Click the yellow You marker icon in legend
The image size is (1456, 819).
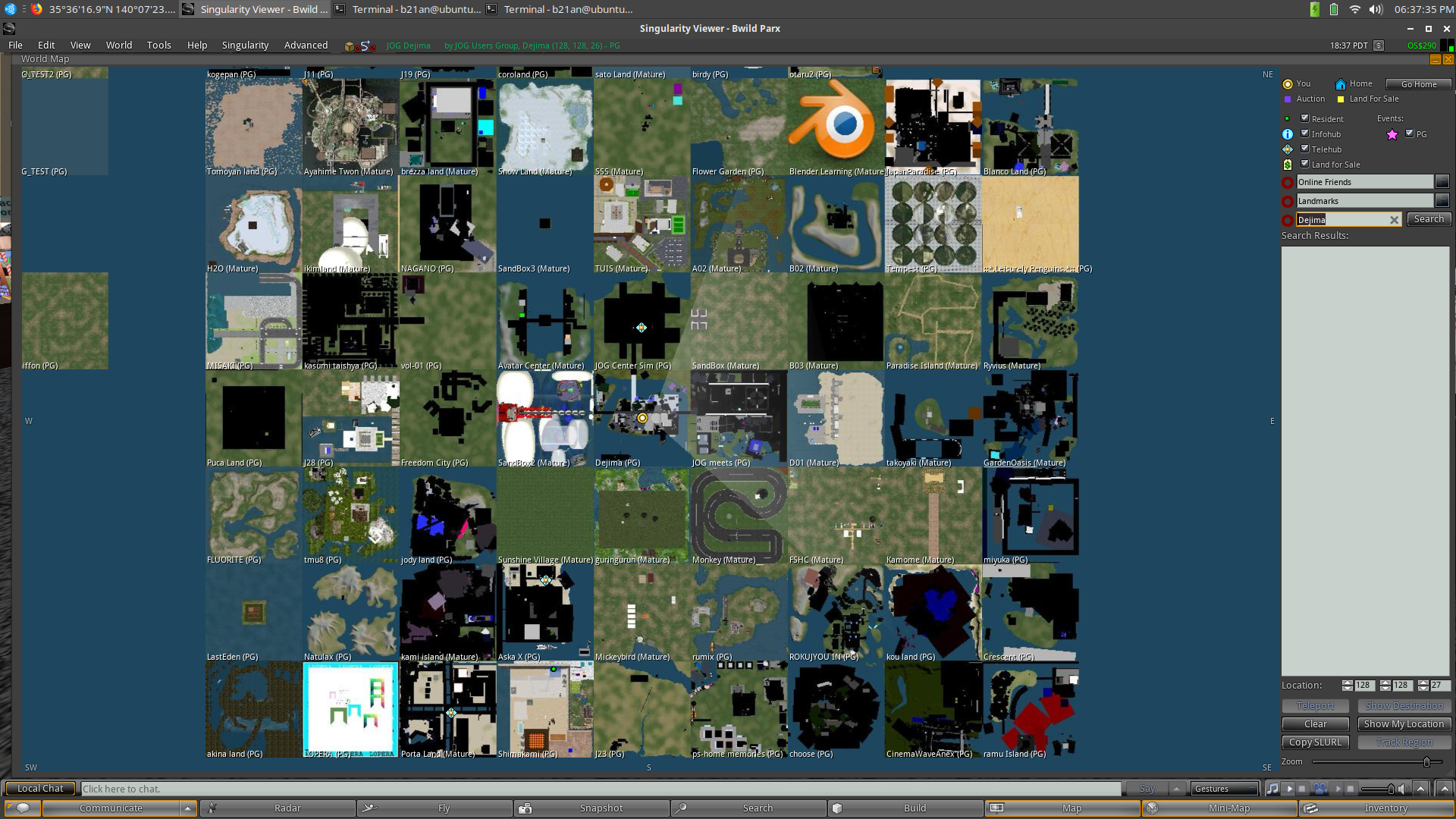coord(1288,84)
